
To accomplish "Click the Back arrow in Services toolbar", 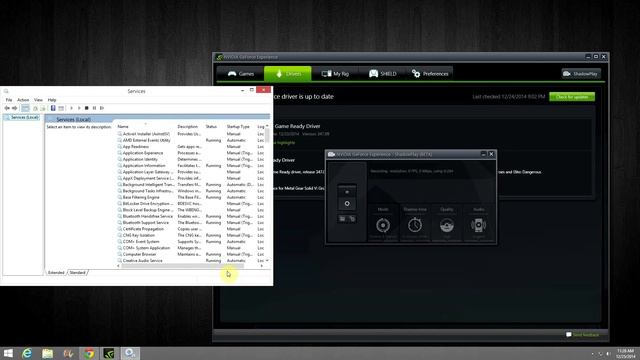I will [x=7, y=108].
